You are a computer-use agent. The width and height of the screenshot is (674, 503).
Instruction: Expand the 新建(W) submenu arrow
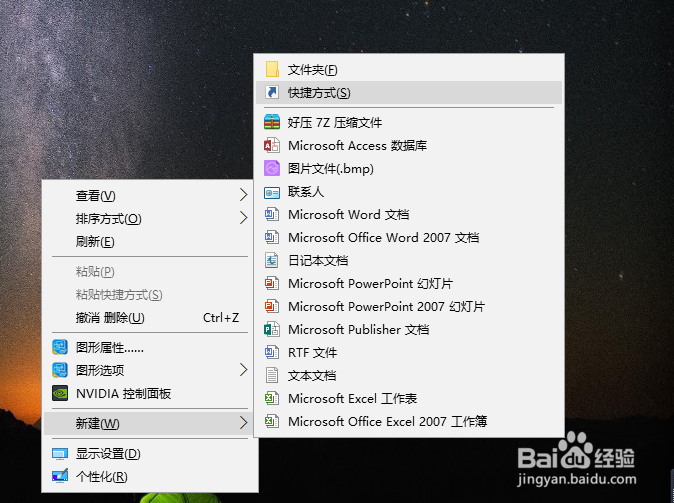(x=243, y=423)
